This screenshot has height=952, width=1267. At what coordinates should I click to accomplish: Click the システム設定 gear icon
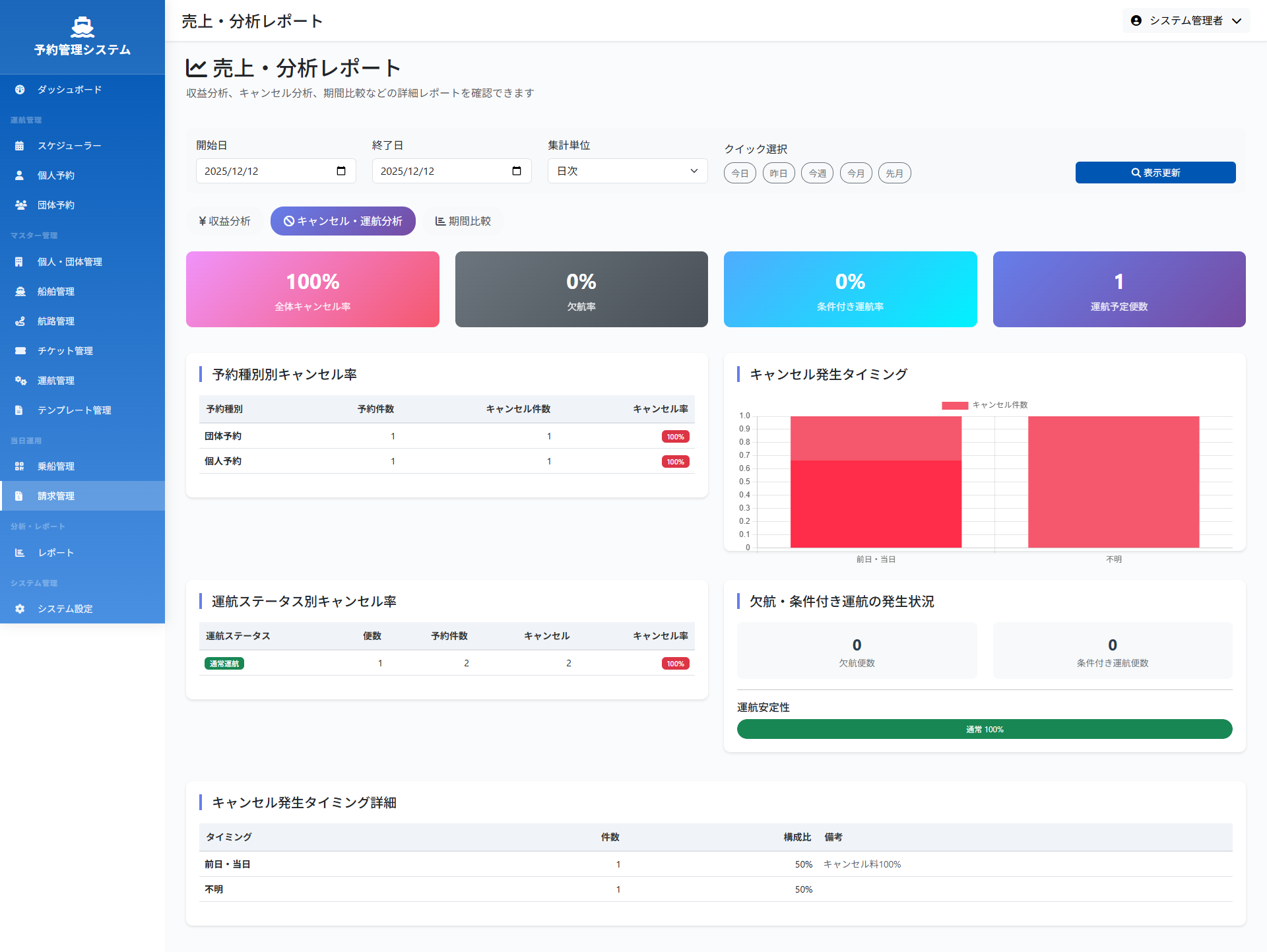click(20, 609)
